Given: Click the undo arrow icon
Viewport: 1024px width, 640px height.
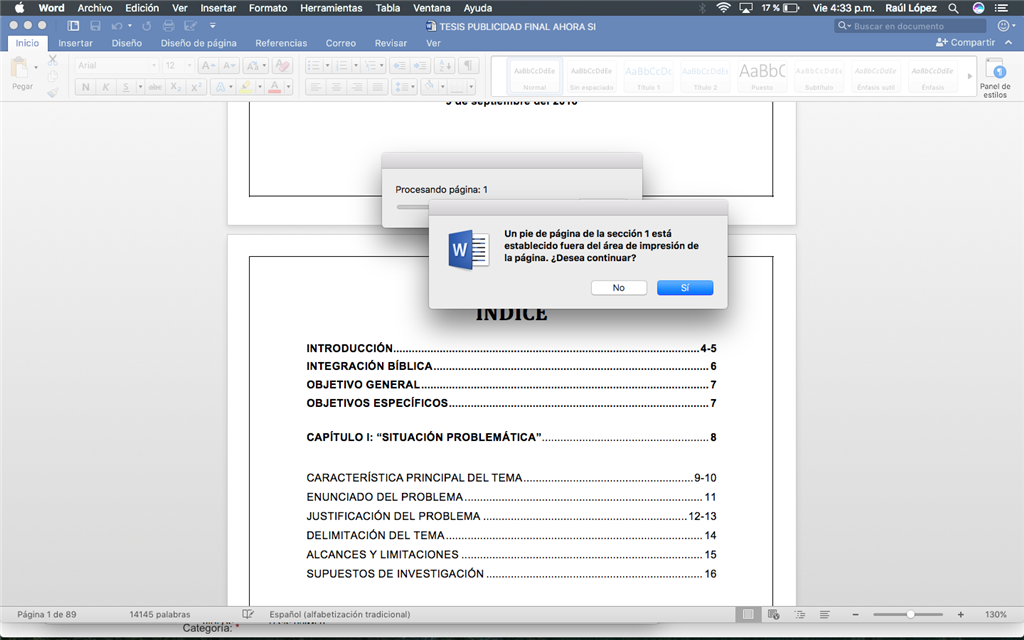Looking at the screenshot, I should click(117, 25).
